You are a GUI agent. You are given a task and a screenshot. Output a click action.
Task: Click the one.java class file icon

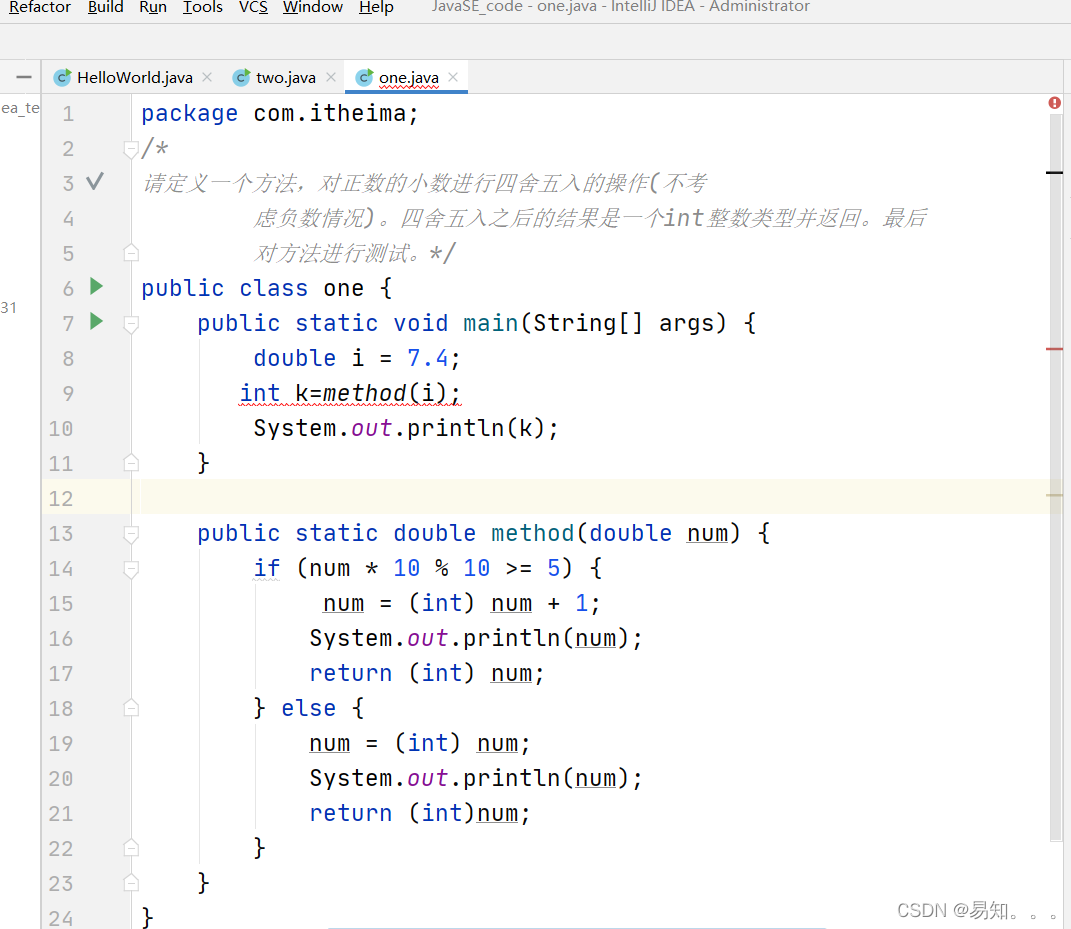(365, 77)
